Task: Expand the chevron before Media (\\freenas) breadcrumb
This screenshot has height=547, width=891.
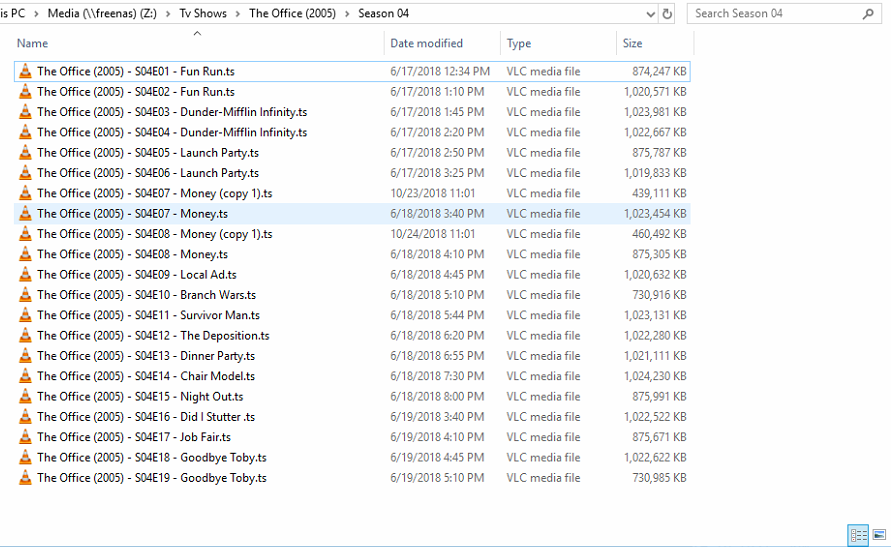Action: [36, 14]
